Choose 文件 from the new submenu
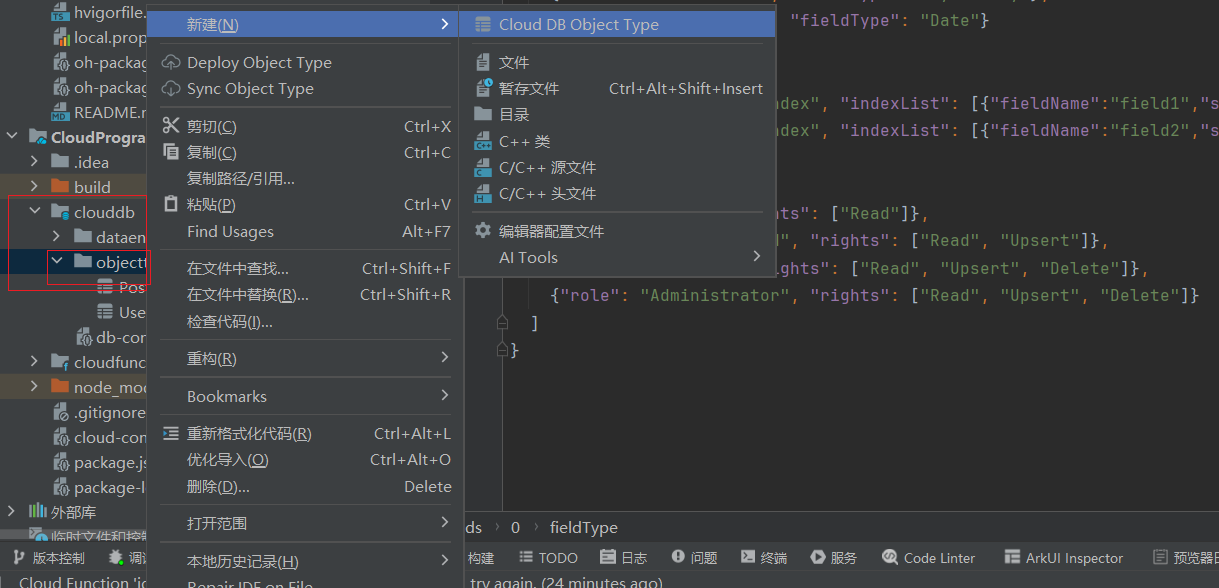 click(x=617, y=62)
